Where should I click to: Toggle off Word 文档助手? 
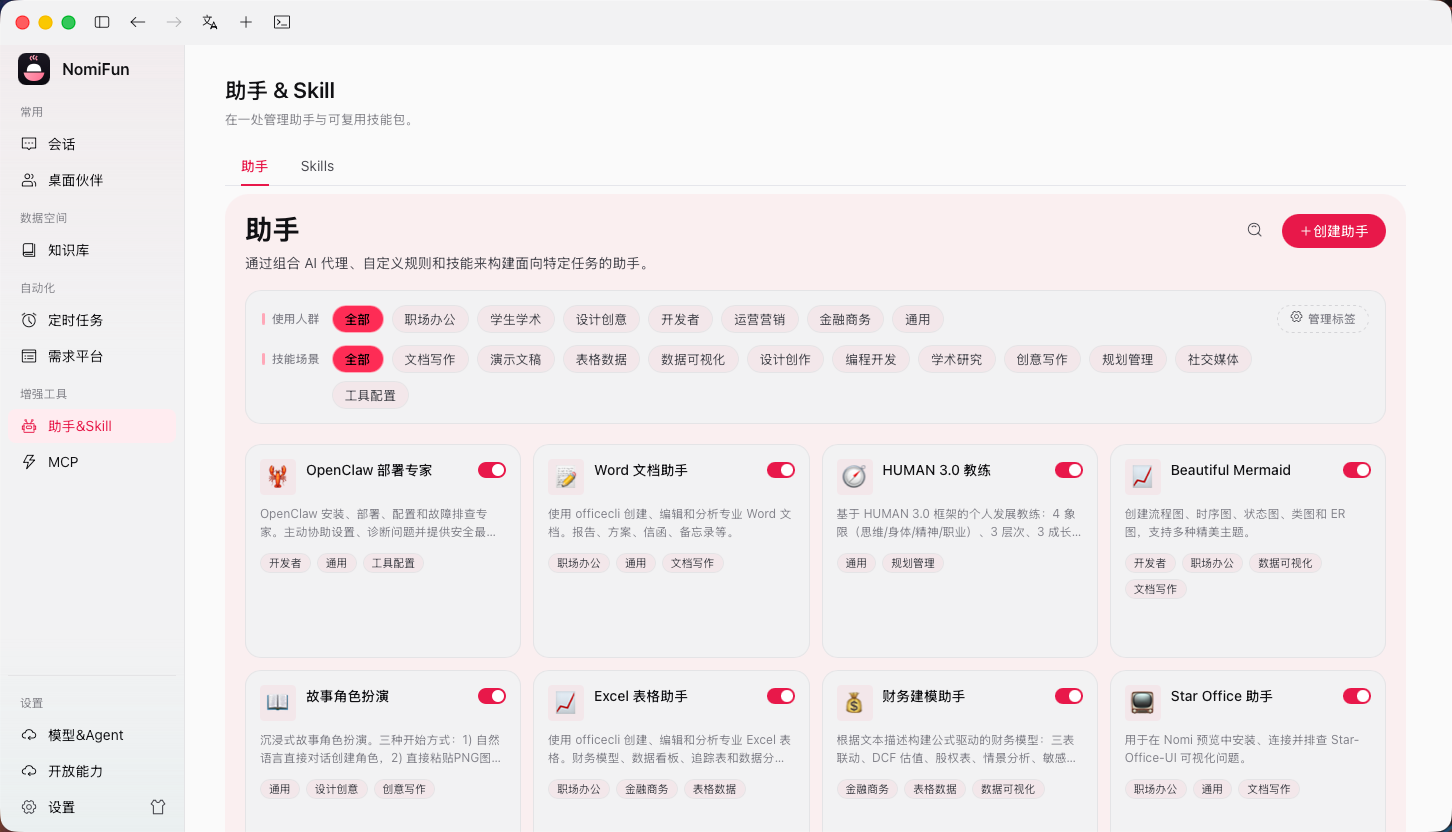pyautogui.click(x=781, y=470)
